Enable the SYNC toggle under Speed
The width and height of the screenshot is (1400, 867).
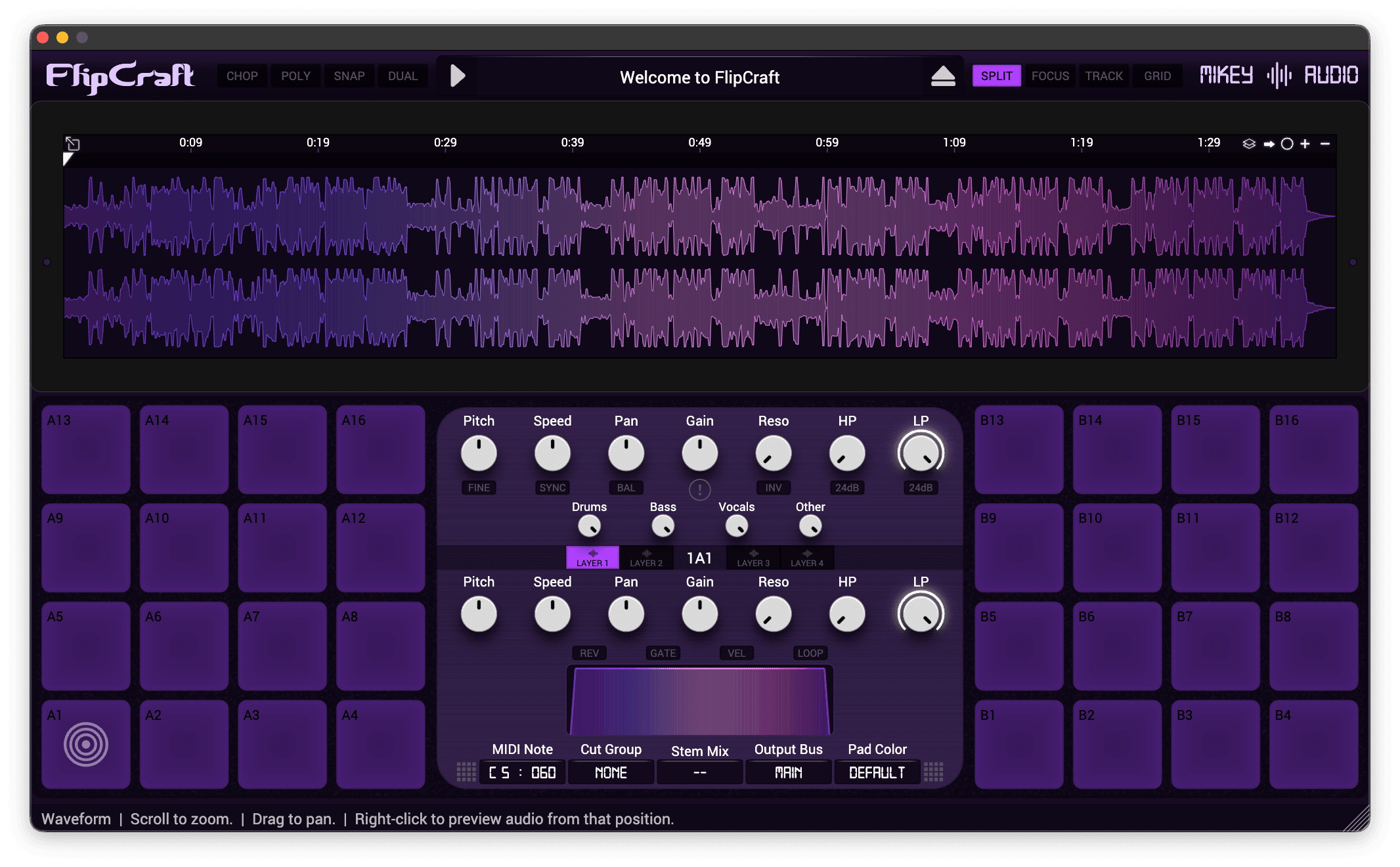(x=552, y=488)
